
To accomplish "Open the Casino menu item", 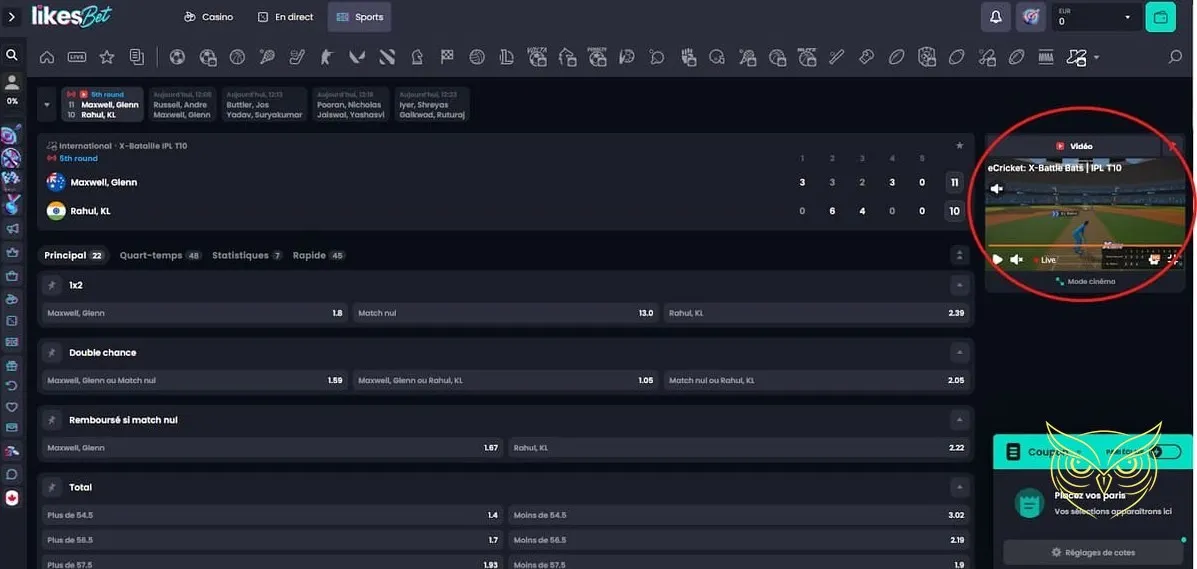I will click(209, 17).
